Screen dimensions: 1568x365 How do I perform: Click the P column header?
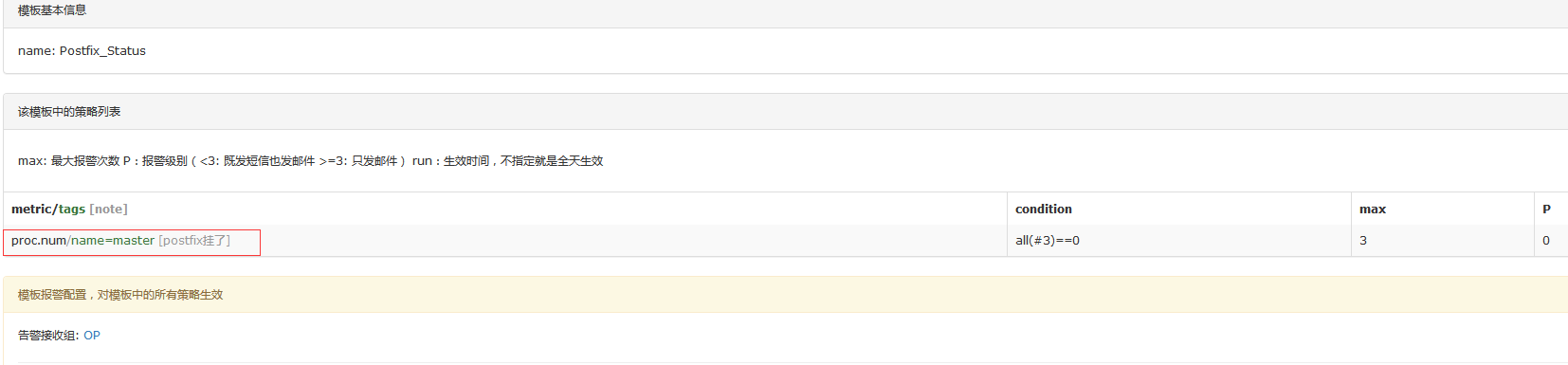1546,210
